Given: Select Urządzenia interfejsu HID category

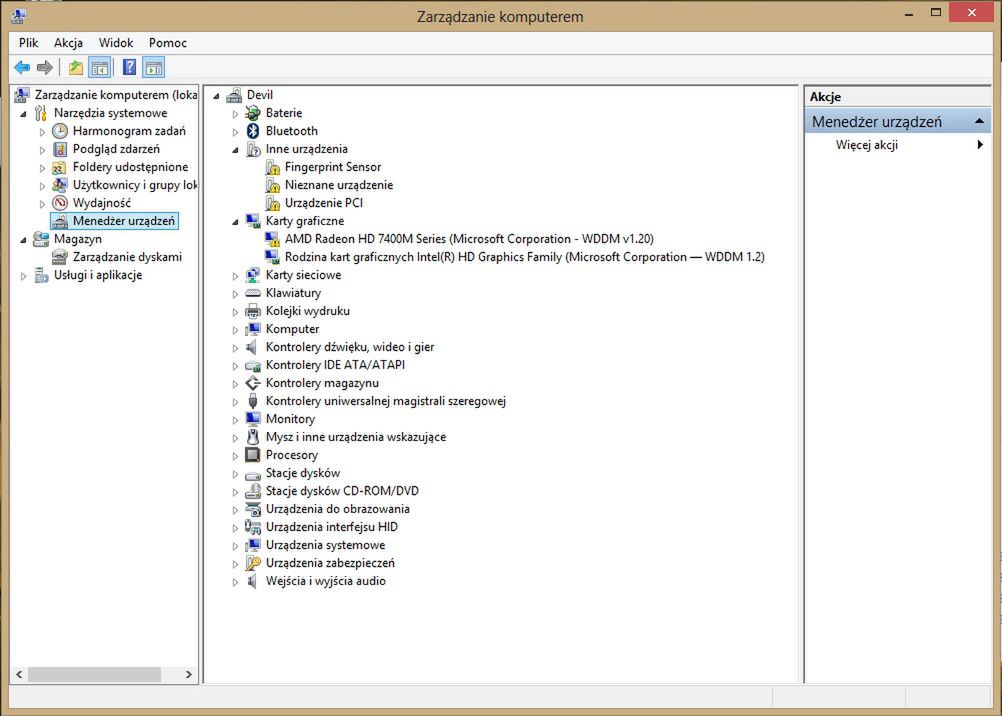Looking at the screenshot, I should [x=332, y=527].
